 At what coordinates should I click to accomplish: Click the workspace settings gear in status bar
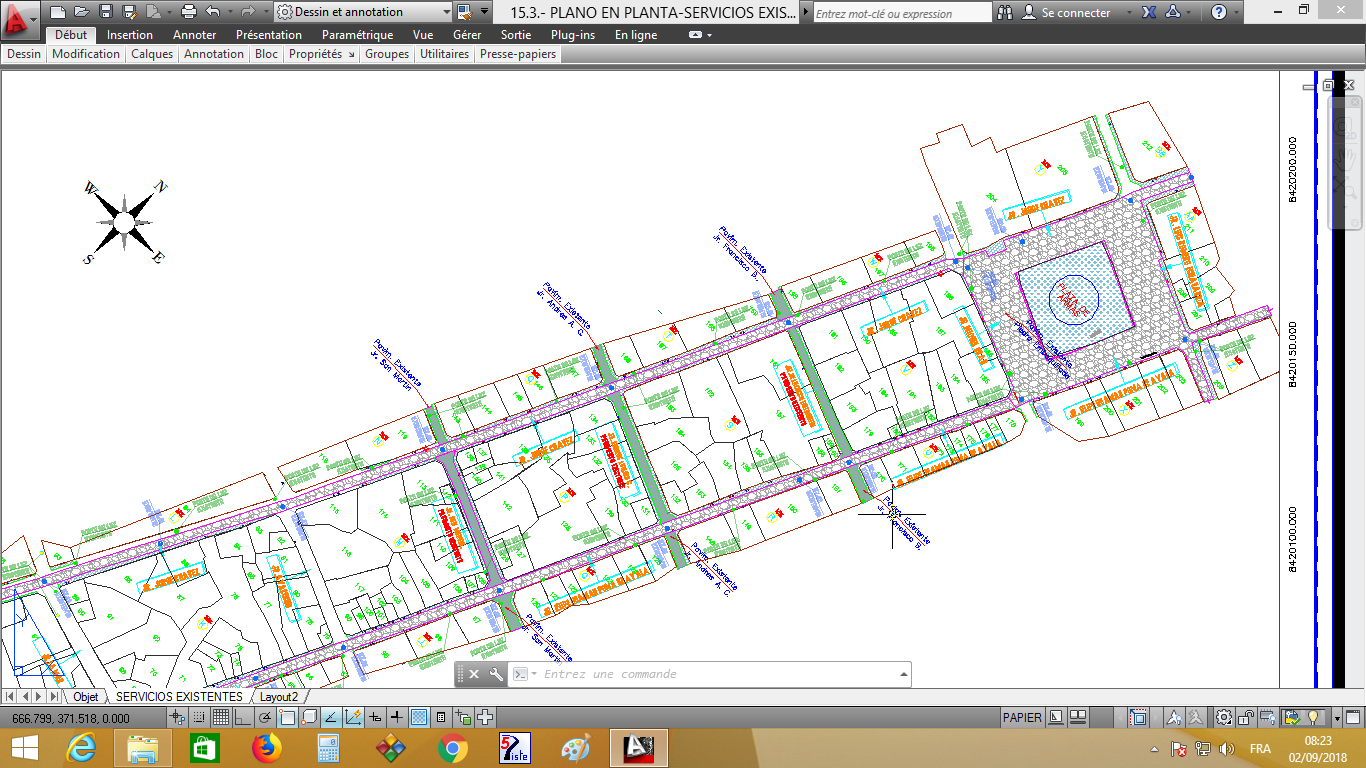click(x=1222, y=716)
